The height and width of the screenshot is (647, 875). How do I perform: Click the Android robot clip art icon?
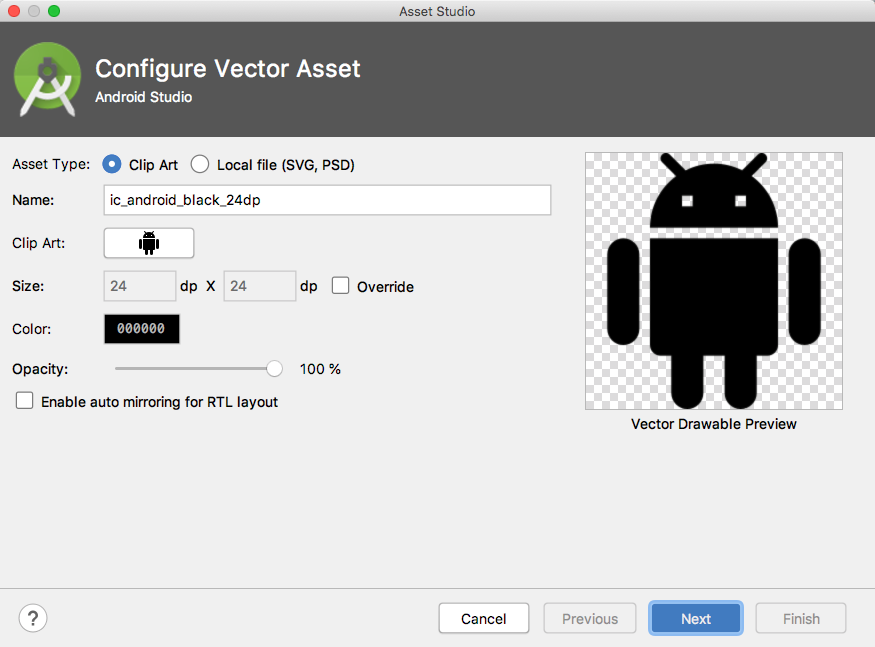148,242
